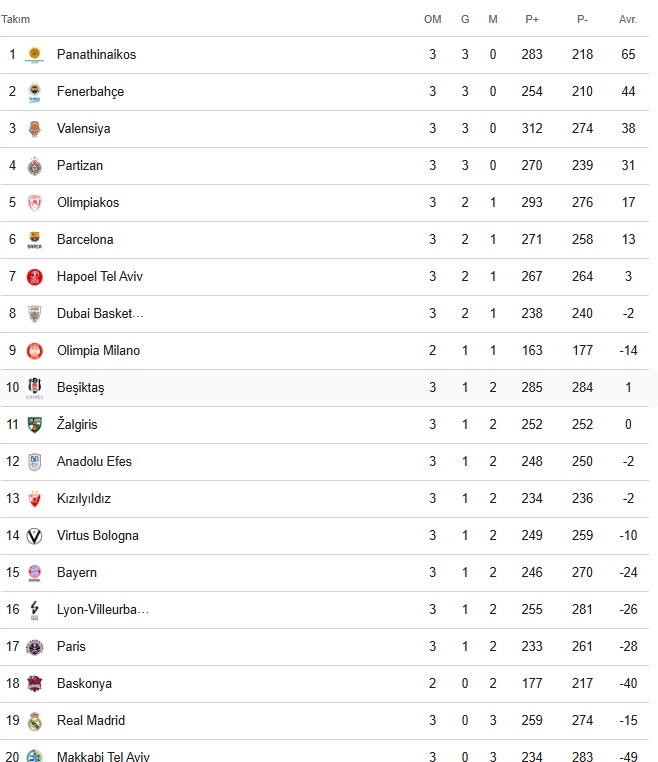This screenshot has width=658, height=762.
Task: Click the Fenerbahçe club logo
Action: 35,91
